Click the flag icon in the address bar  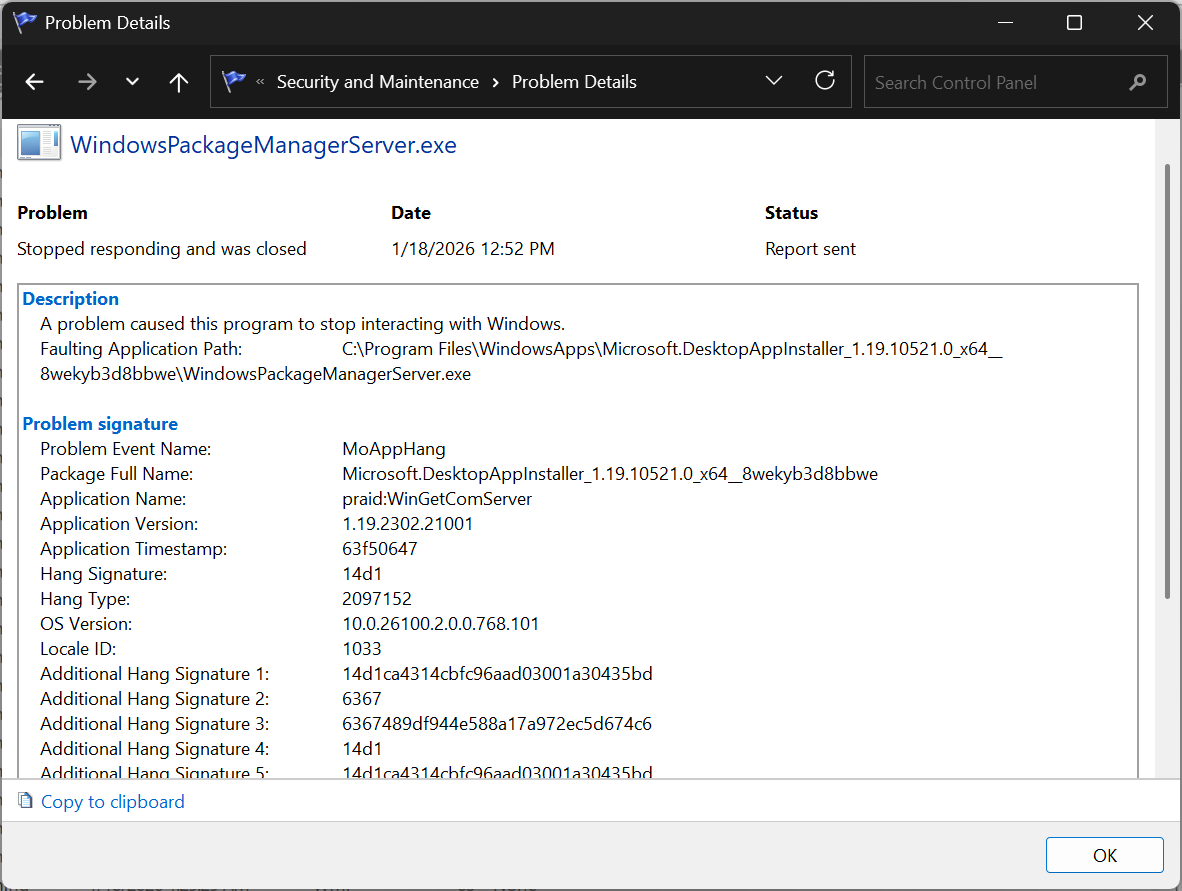[234, 81]
